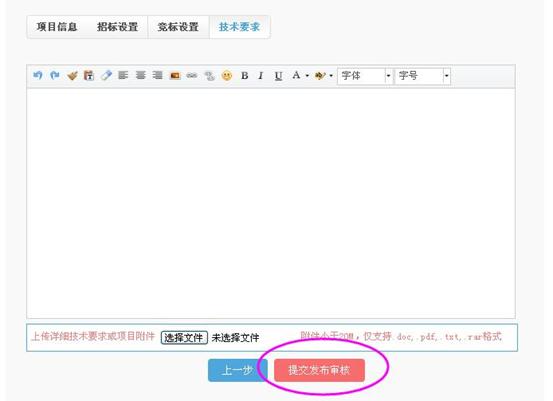
Task: Click the 选择文件 file chooser button
Action: (x=184, y=338)
